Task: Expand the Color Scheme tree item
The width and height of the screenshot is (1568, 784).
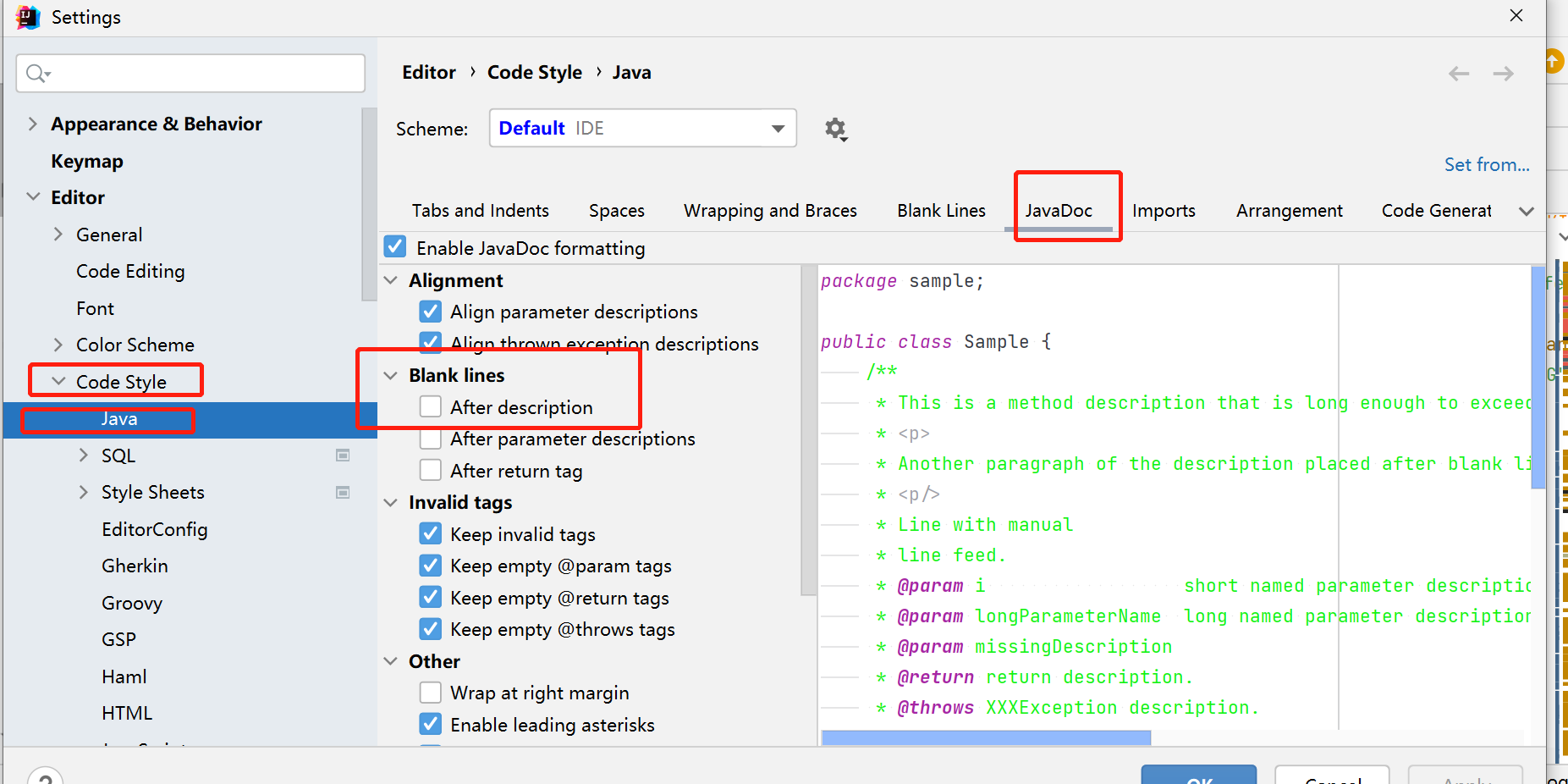Action: point(57,345)
